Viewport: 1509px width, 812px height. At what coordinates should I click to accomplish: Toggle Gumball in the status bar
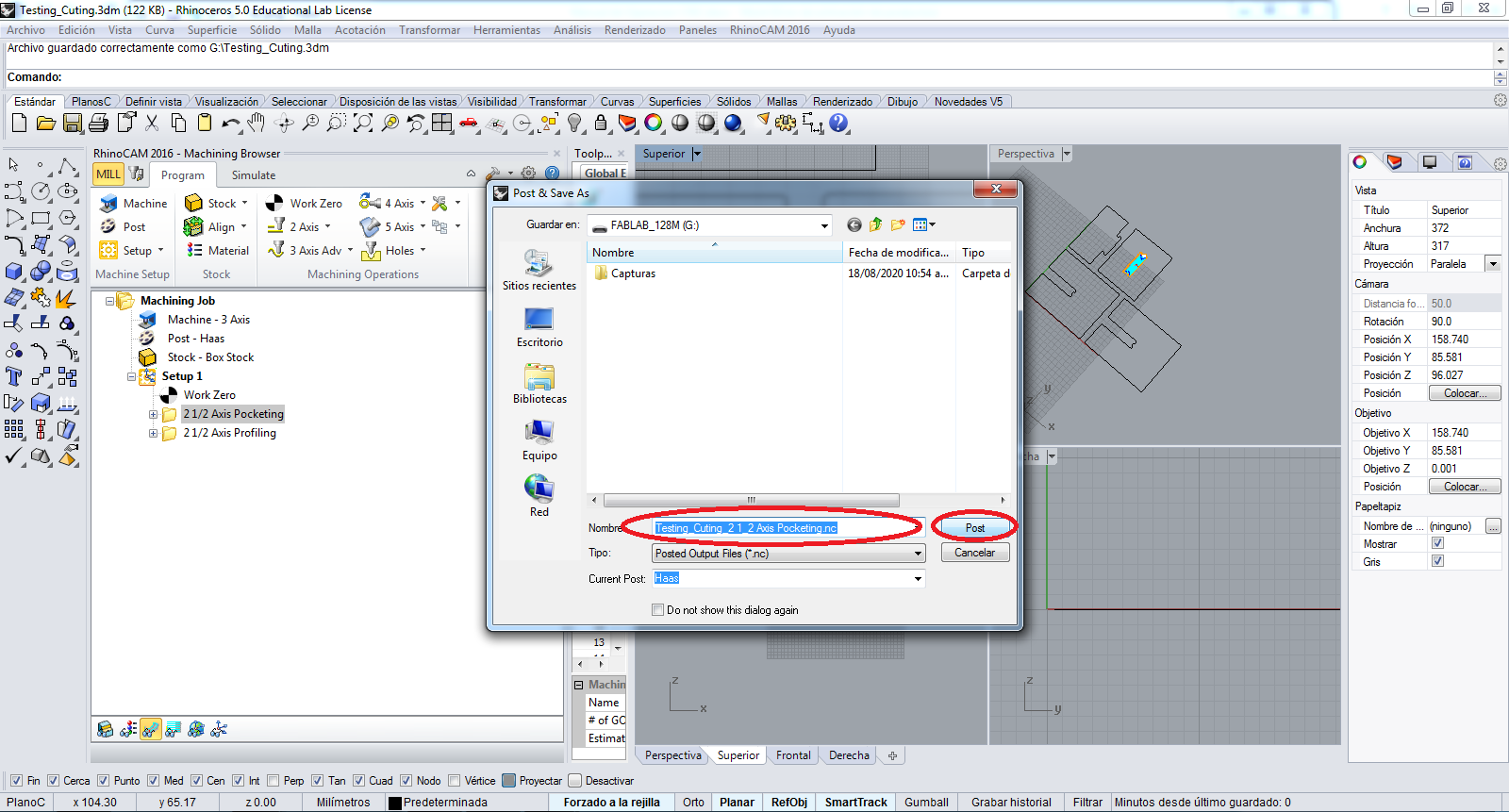click(926, 803)
